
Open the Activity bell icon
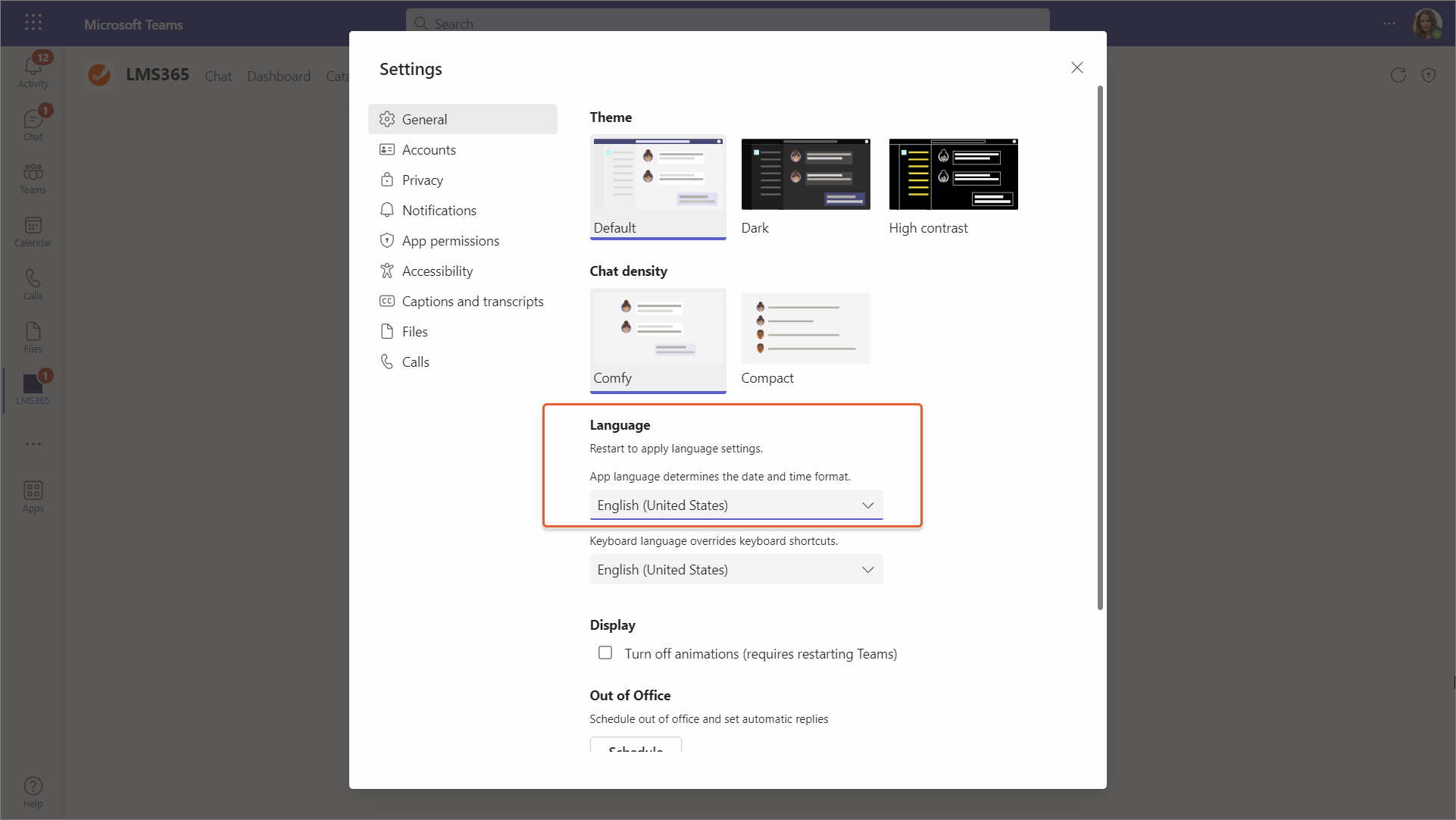pyautogui.click(x=33, y=69)
